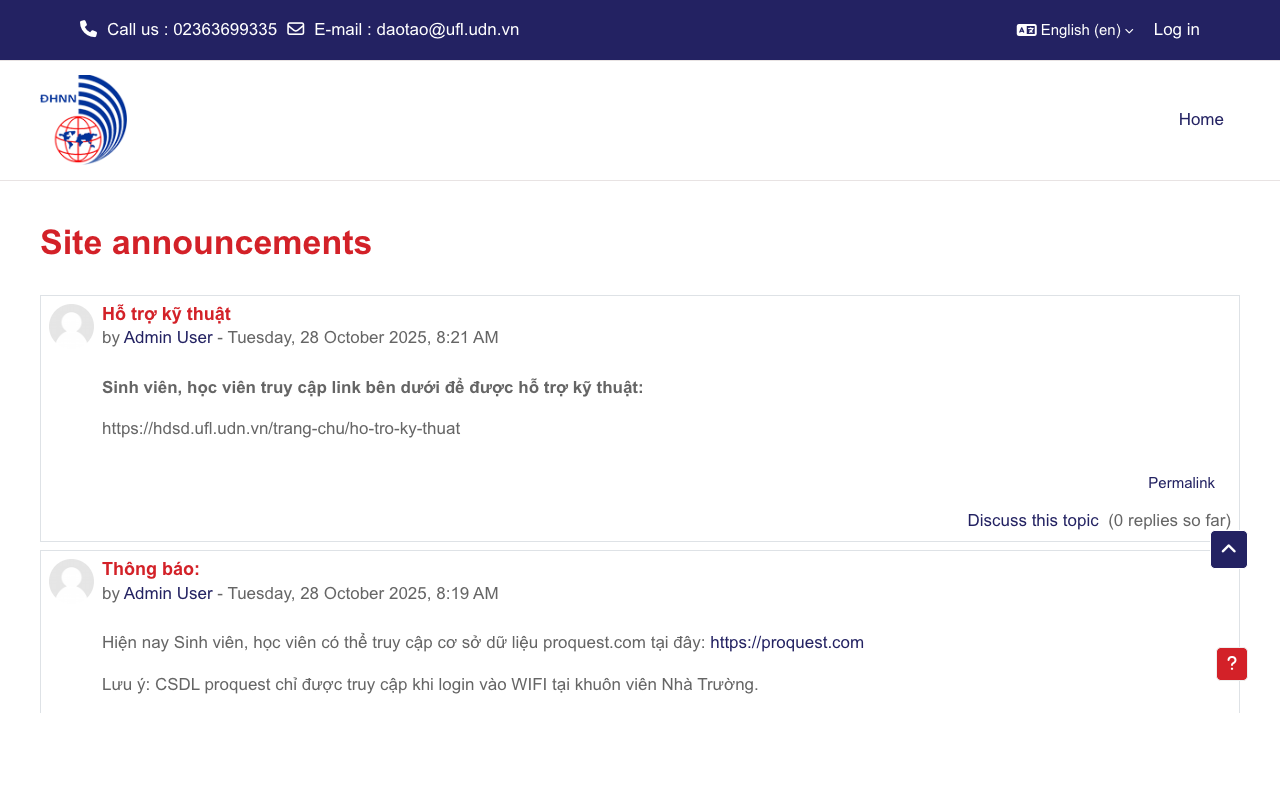Open the Thông báo announcement
Screen dimensions: 1280x800
click(x=150, y=568)
